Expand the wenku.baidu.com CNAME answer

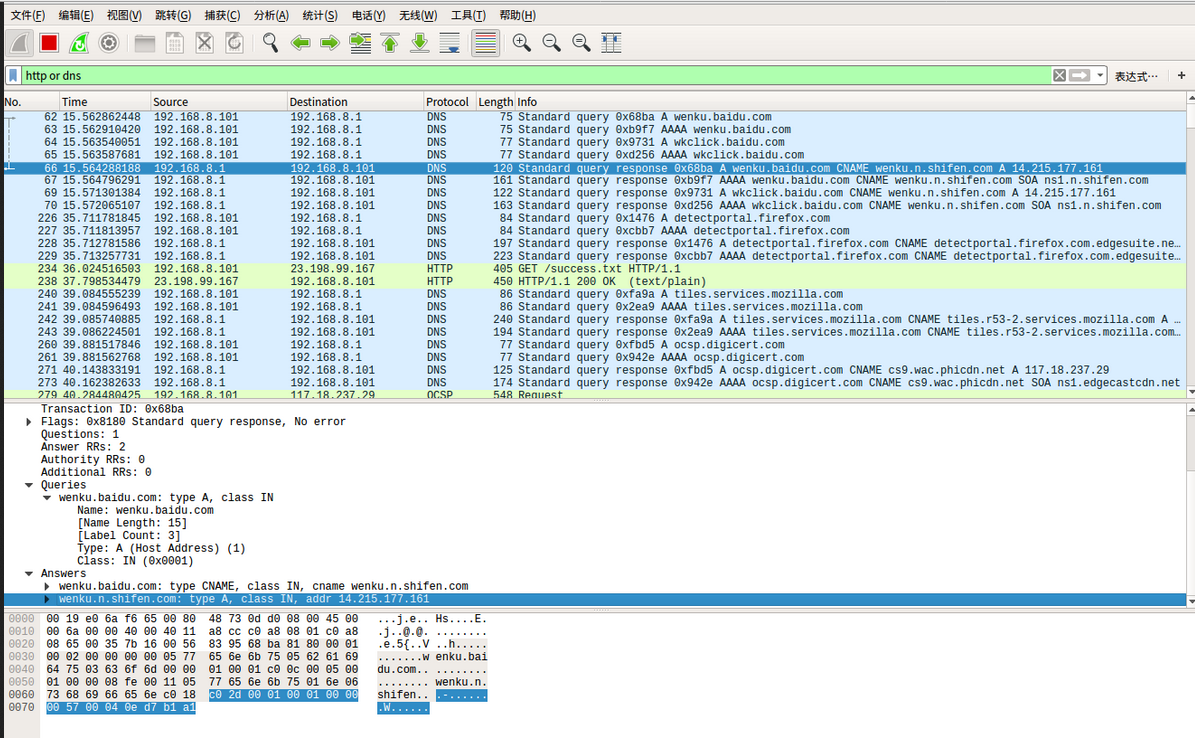(47, 586)
